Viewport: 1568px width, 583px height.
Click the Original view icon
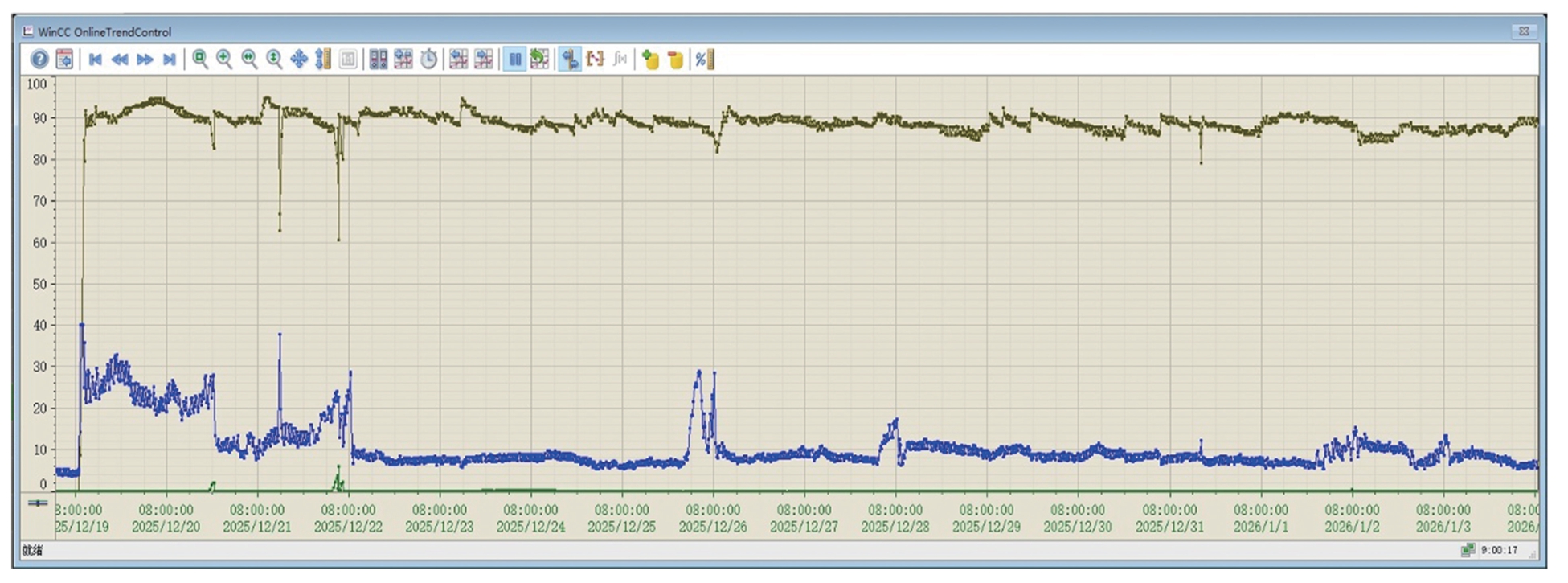pos(348,59)
